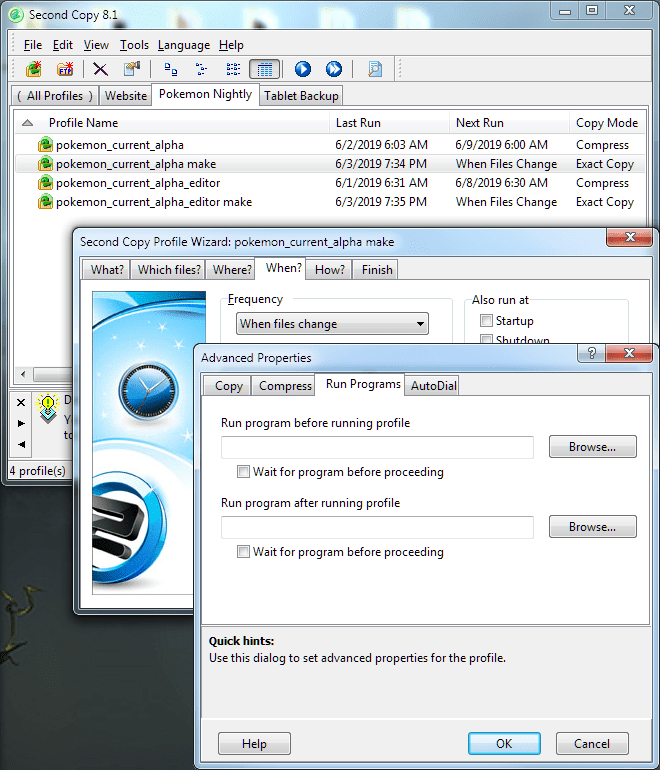Check the Startup option under Also run at
The height and width of the screenshot is (770, 660).
click(486, 321)
